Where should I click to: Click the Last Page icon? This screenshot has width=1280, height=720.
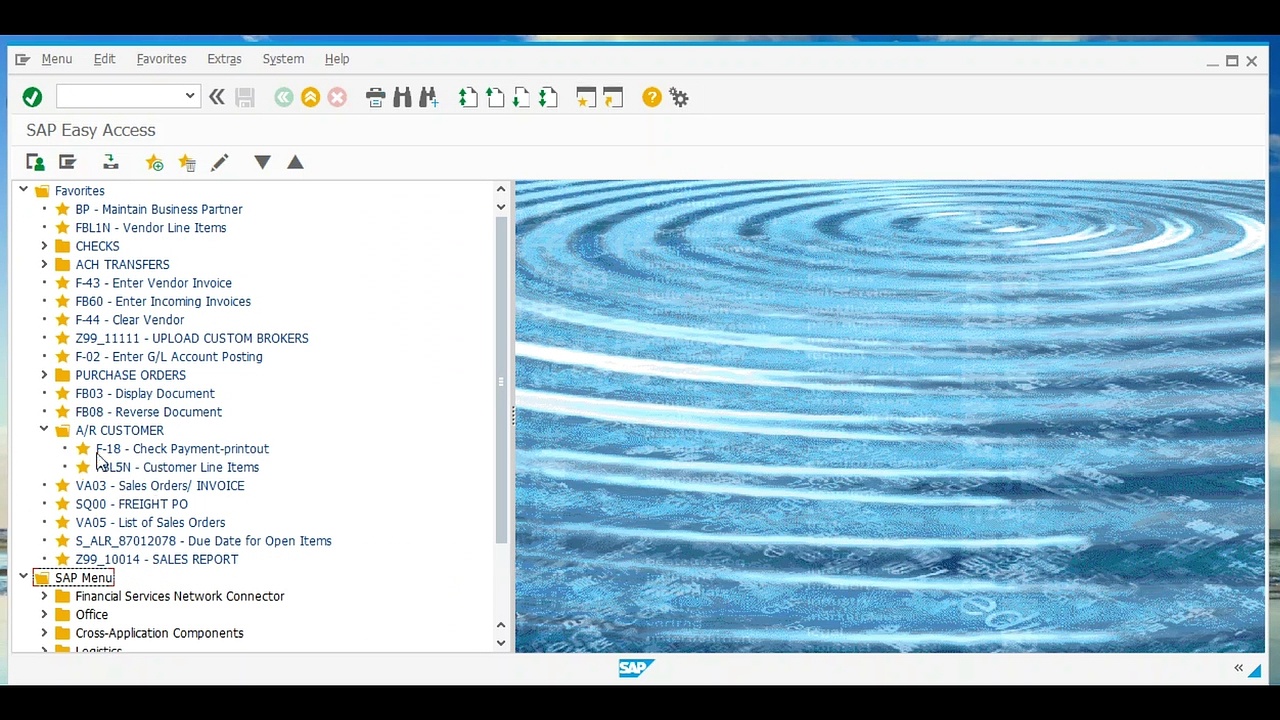tap(548, 97)
